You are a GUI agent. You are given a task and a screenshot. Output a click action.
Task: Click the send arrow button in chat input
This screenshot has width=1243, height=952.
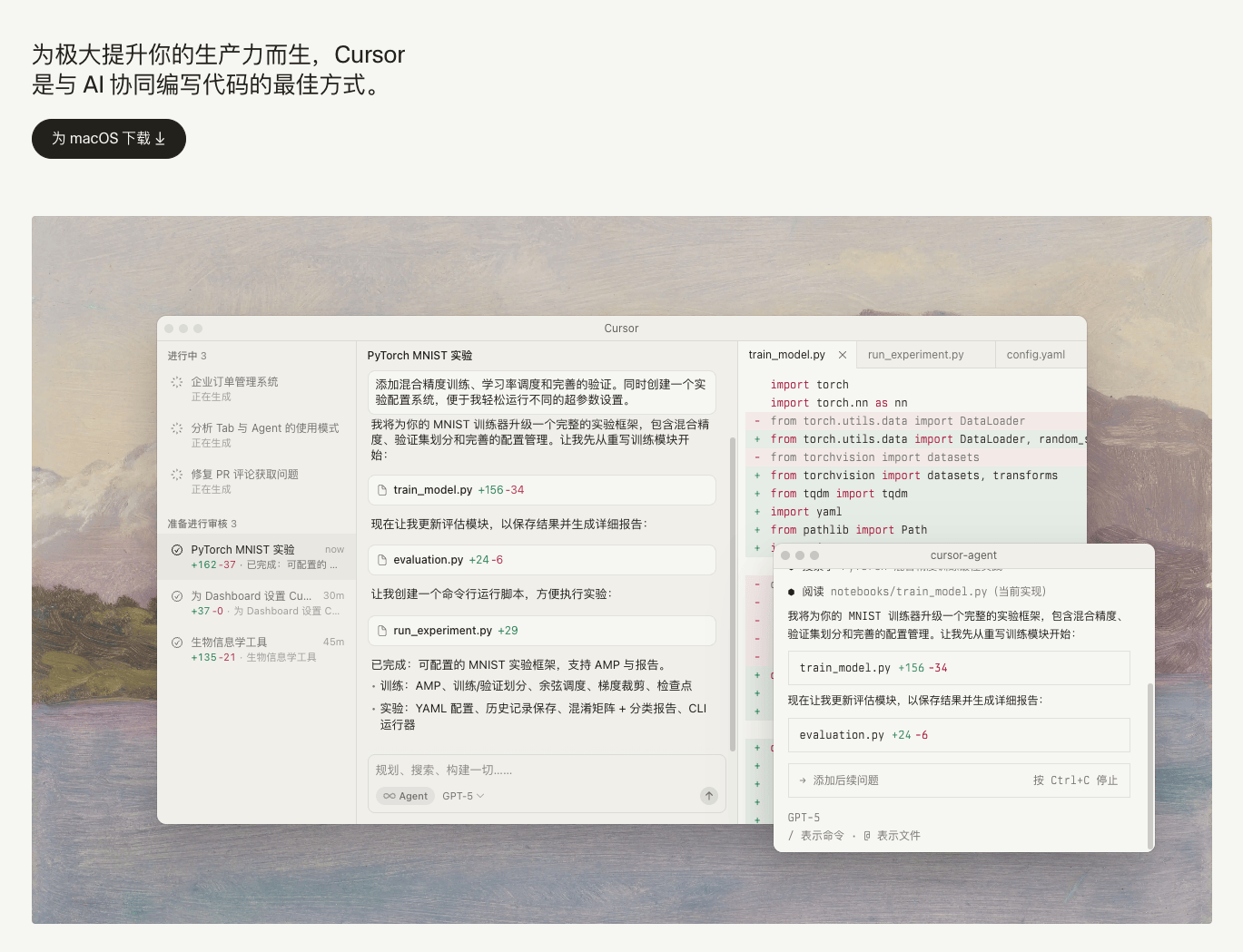[x=709, y=796]
